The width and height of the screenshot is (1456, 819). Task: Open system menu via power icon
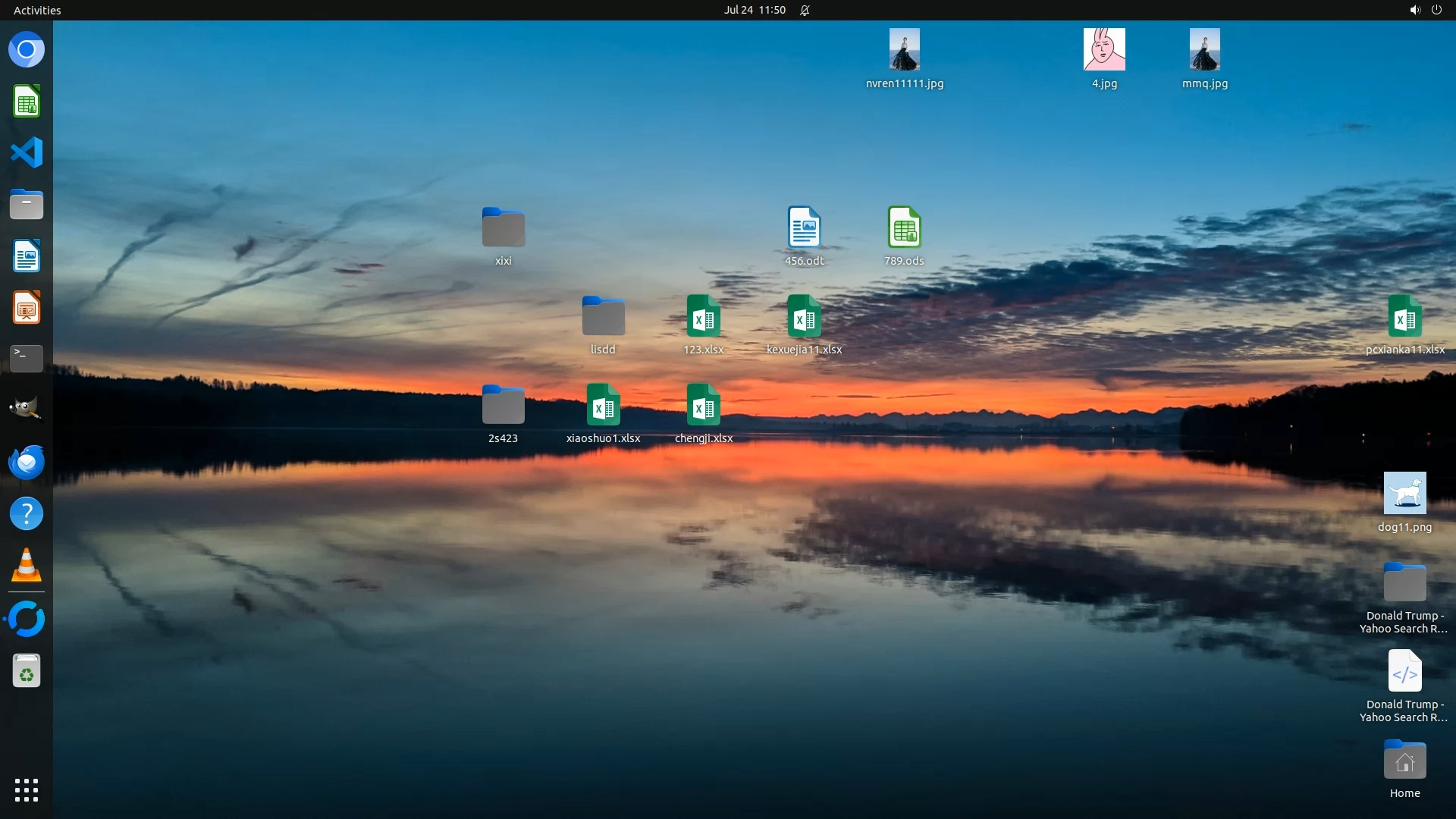click(x=1436, y=10)
